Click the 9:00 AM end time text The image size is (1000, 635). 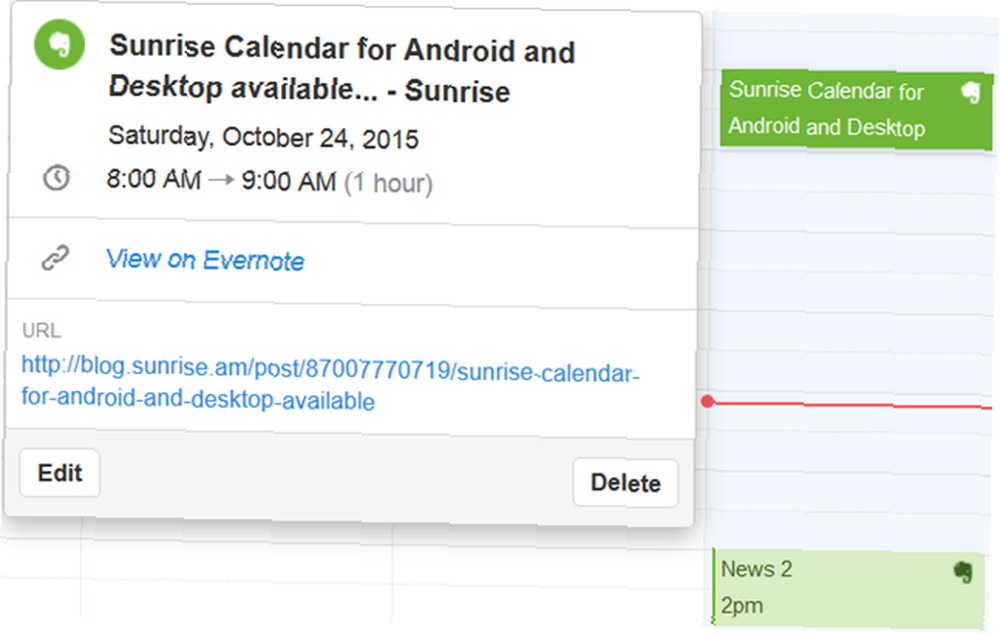pos(289,182)
